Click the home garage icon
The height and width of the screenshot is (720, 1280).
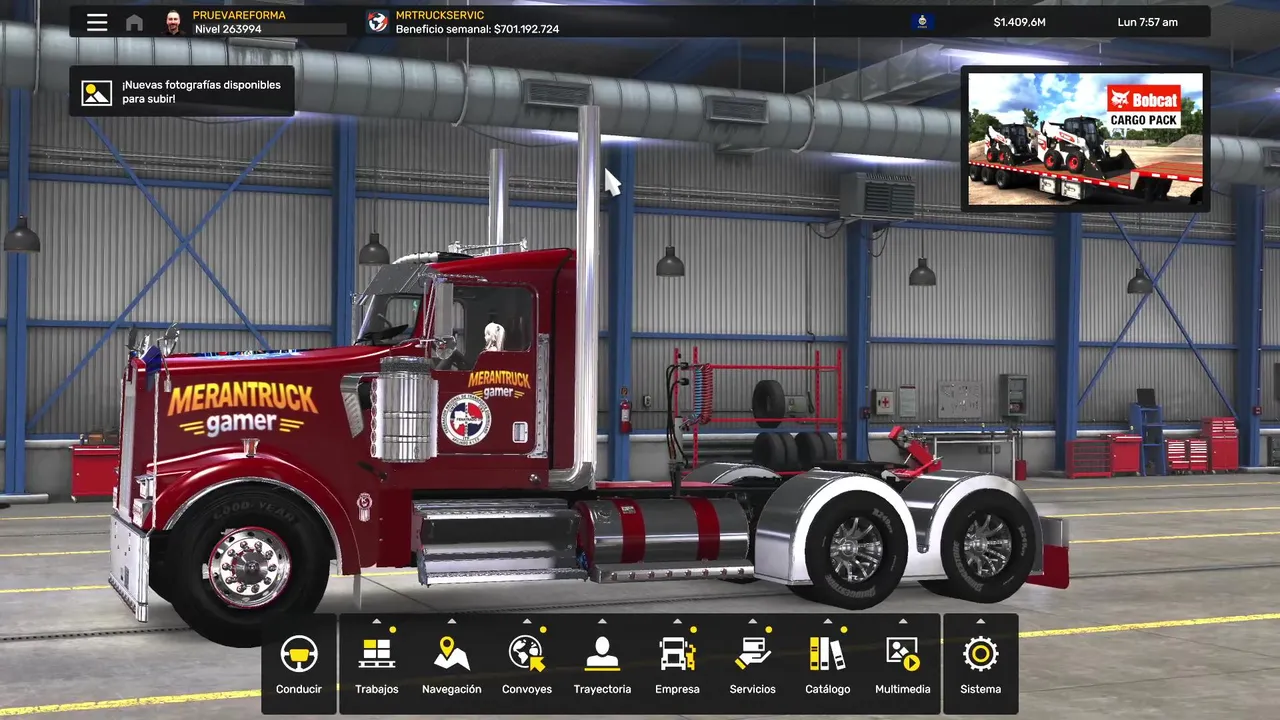[134, 22]
